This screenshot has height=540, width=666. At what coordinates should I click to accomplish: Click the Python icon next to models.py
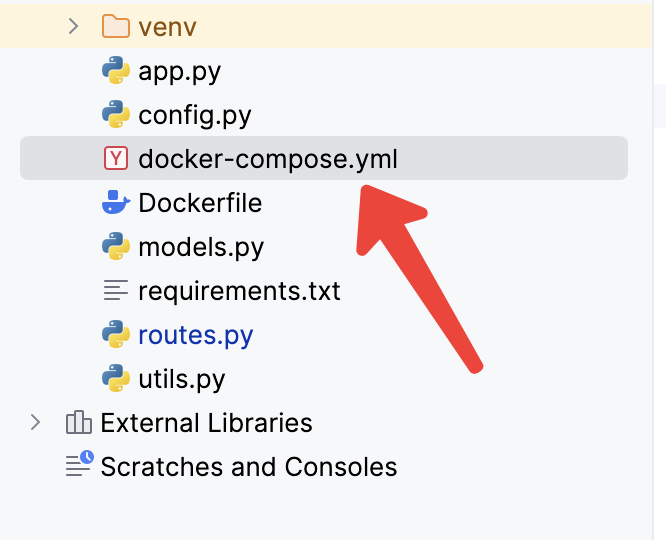pyautogui.click(x=116, y=246)
